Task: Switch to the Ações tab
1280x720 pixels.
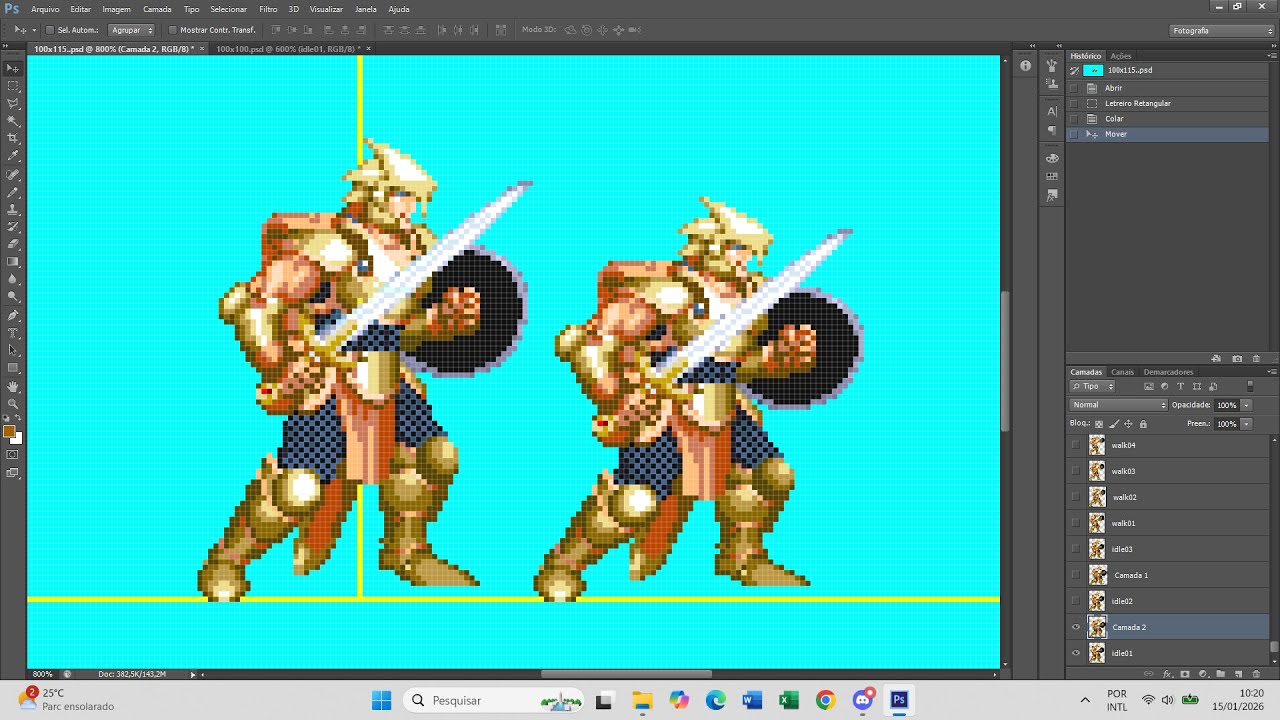Action: (x=1121, y=56)
